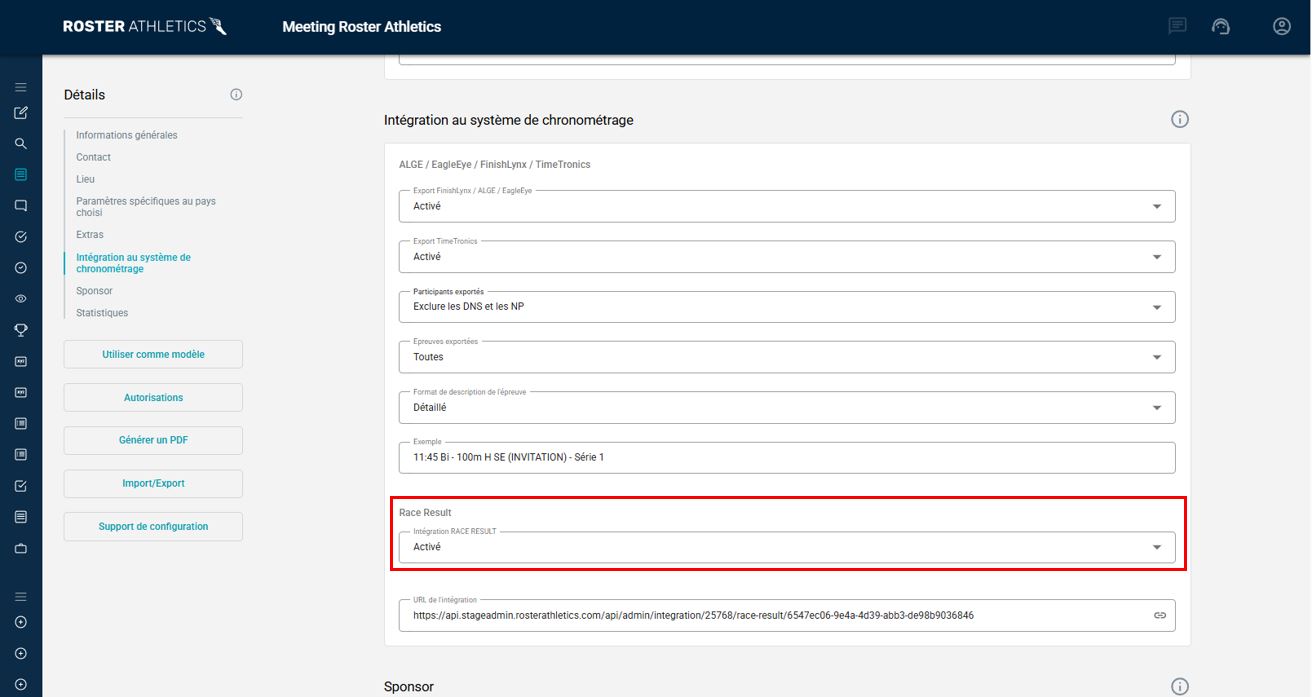
Task: Click Utiliser comme modèle button
Action: pyautogui.click(x=153, y=354)
